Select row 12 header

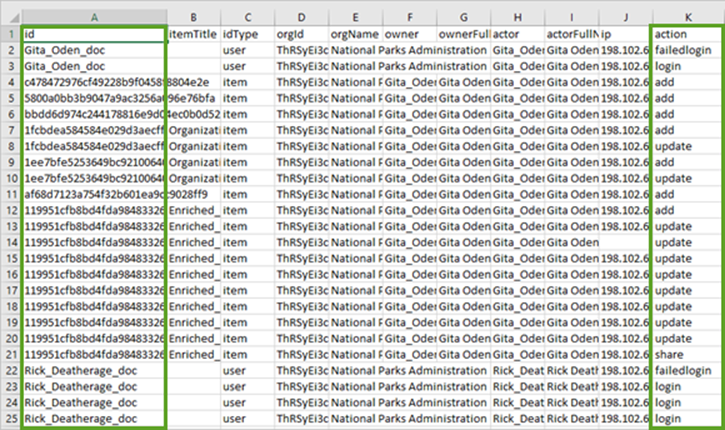tap(11, 210)
